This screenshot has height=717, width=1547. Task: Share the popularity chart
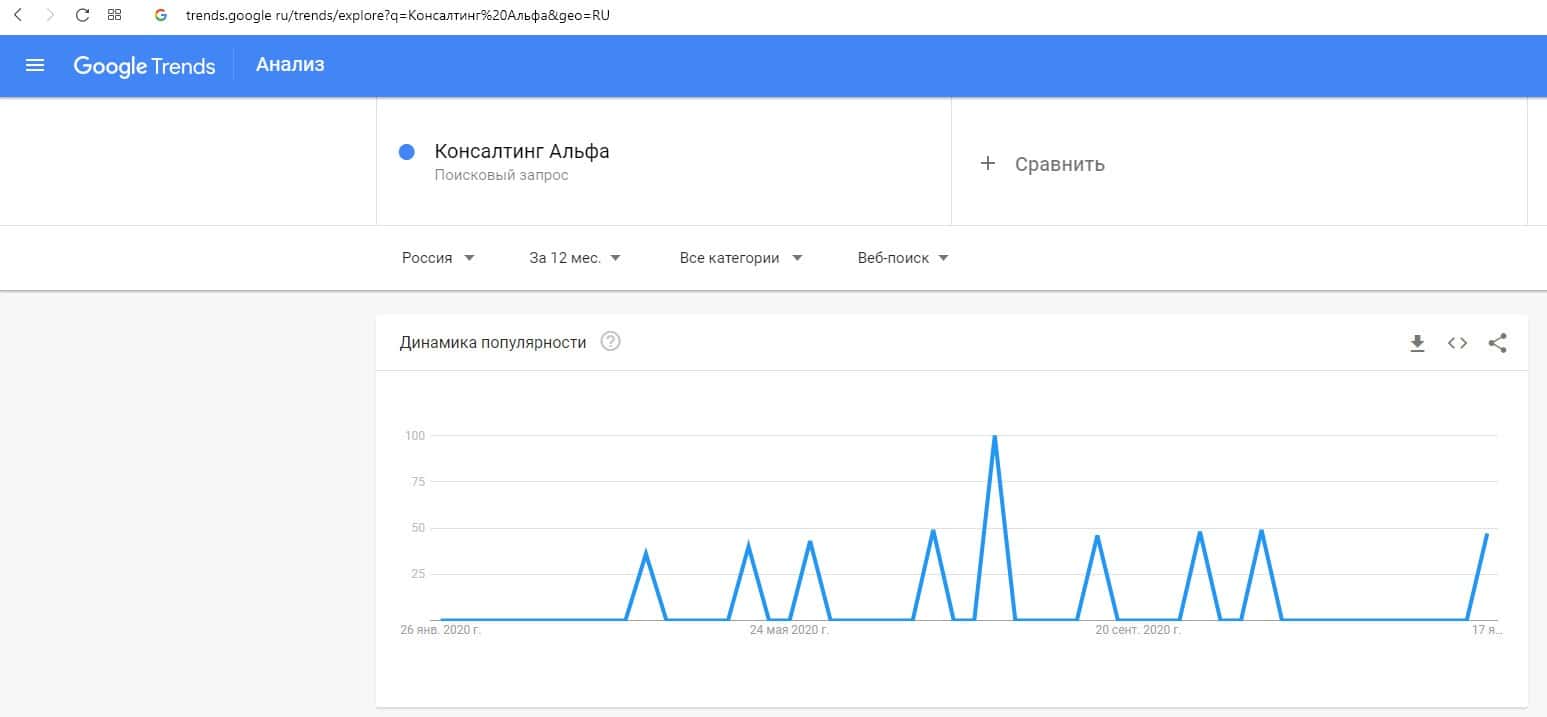coord(1497,343)
